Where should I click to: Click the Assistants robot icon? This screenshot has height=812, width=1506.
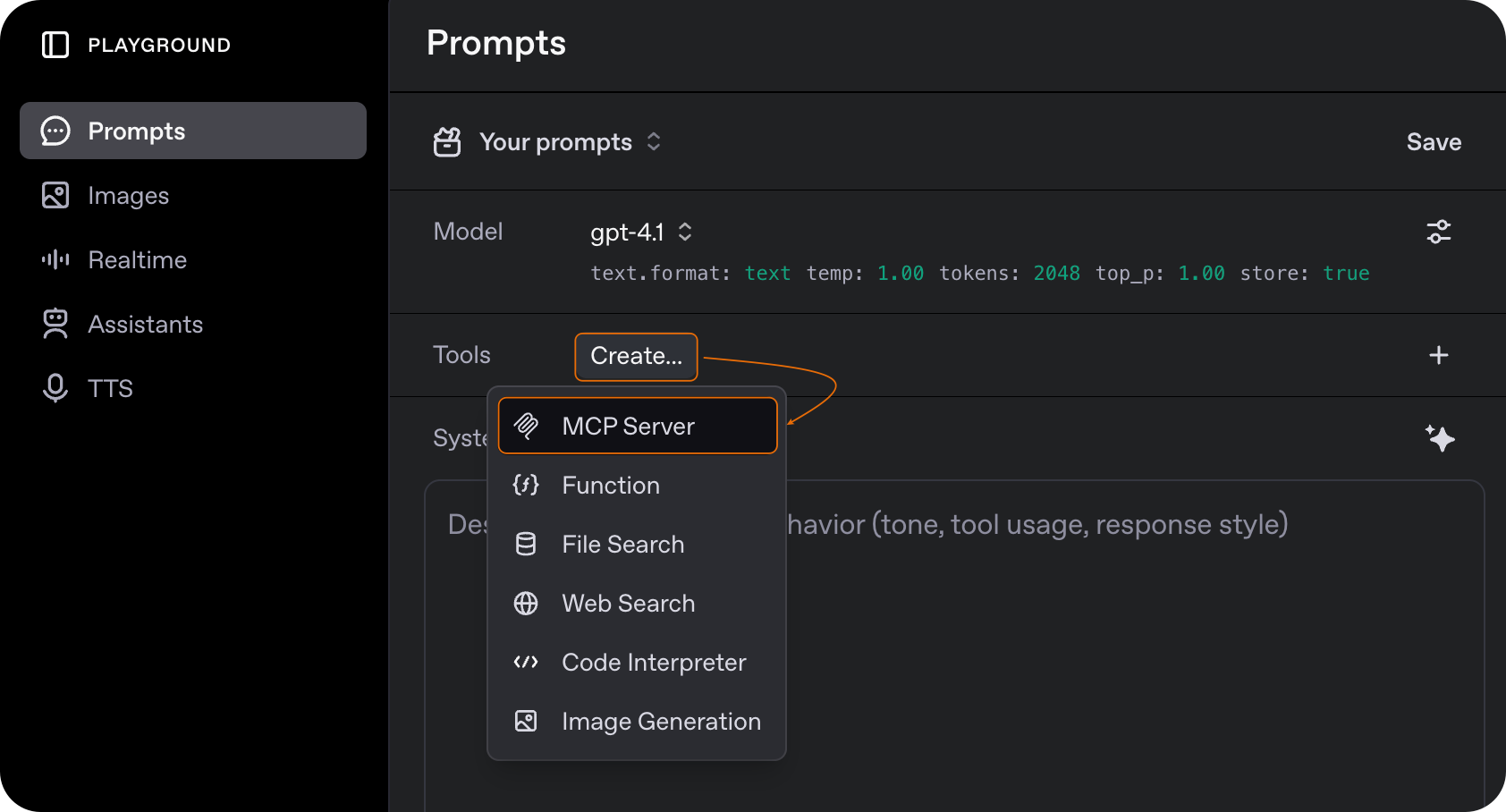click(55, 324)
